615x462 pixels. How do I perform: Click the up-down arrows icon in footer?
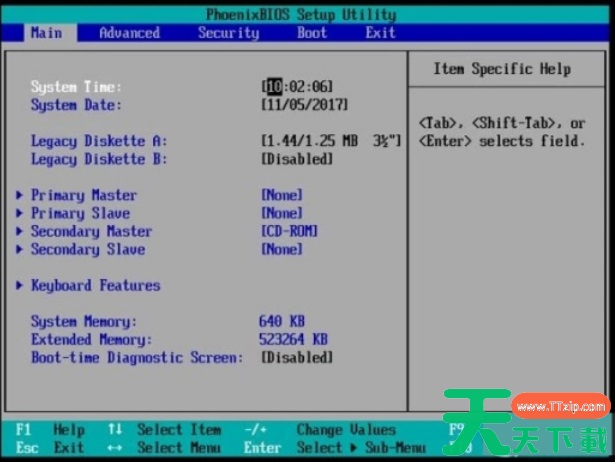pyautogui.click(x=115, y=429)
